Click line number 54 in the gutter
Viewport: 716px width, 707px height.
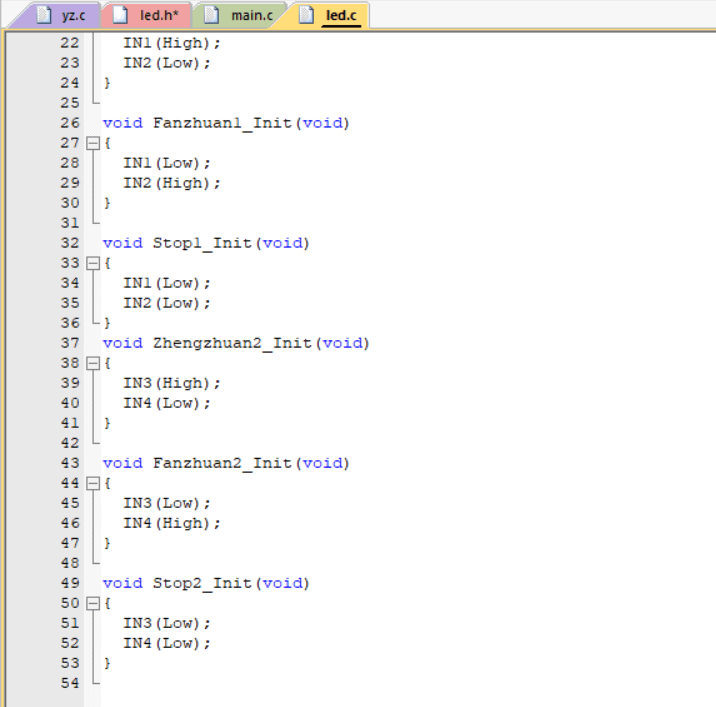click(70, 683)
